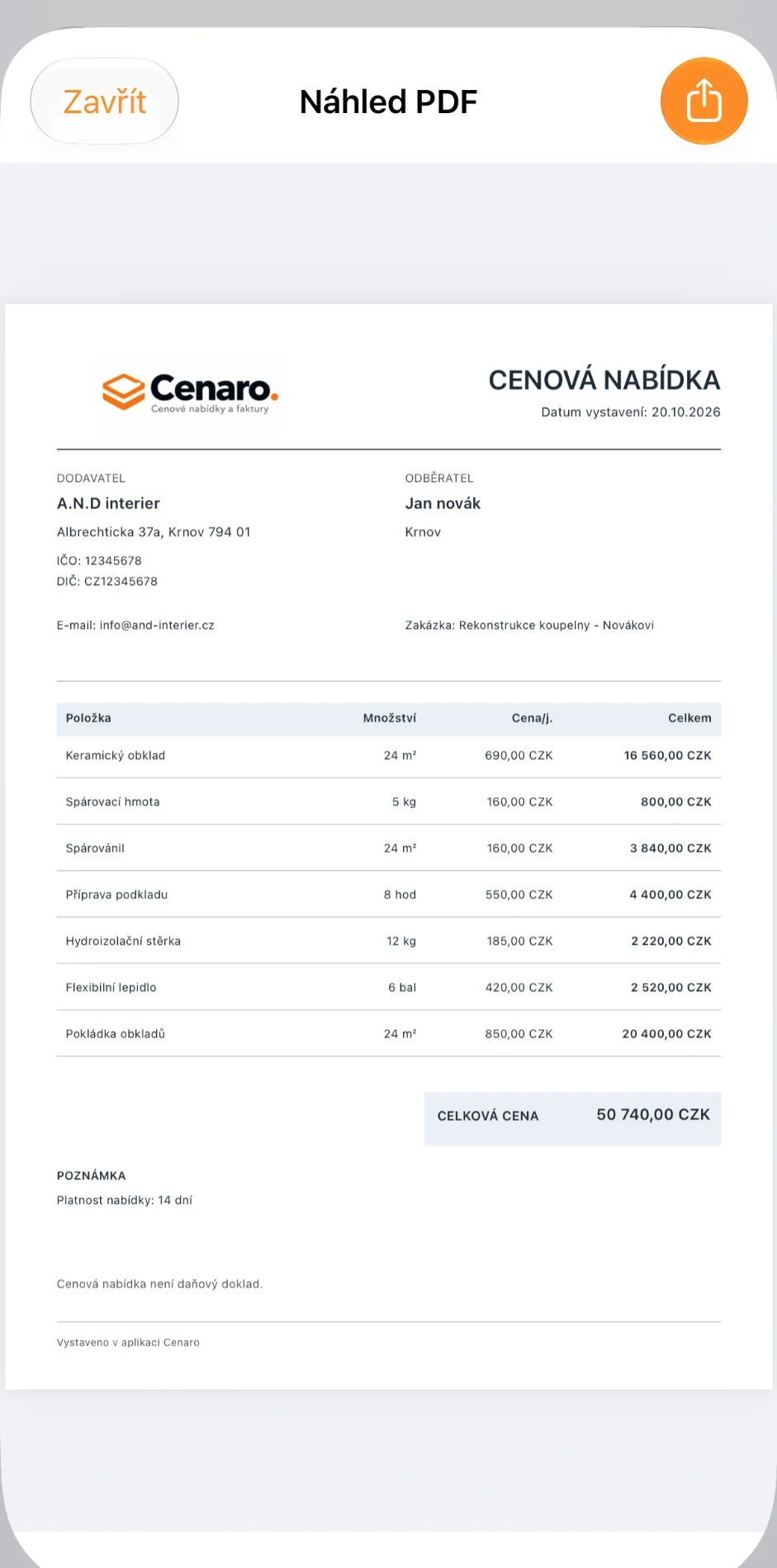The height and width of the screenshot is (1568, 777).
Task: Click the Cenová nabídka není daňový doklad disclaimer
Action: [x=159, y=1284]
